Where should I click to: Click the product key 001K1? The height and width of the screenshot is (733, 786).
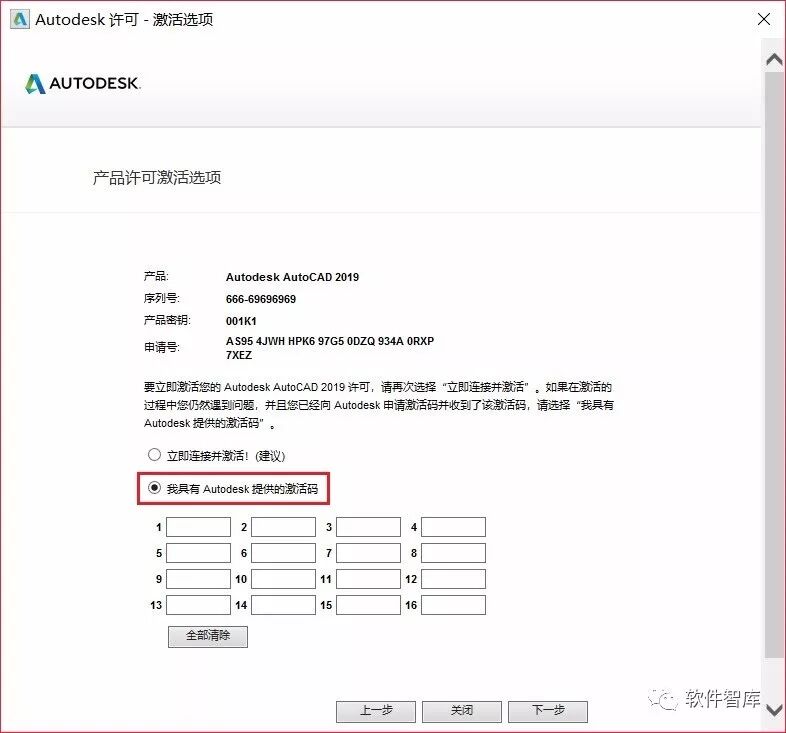pyautogui.click(x=241, y=321)
